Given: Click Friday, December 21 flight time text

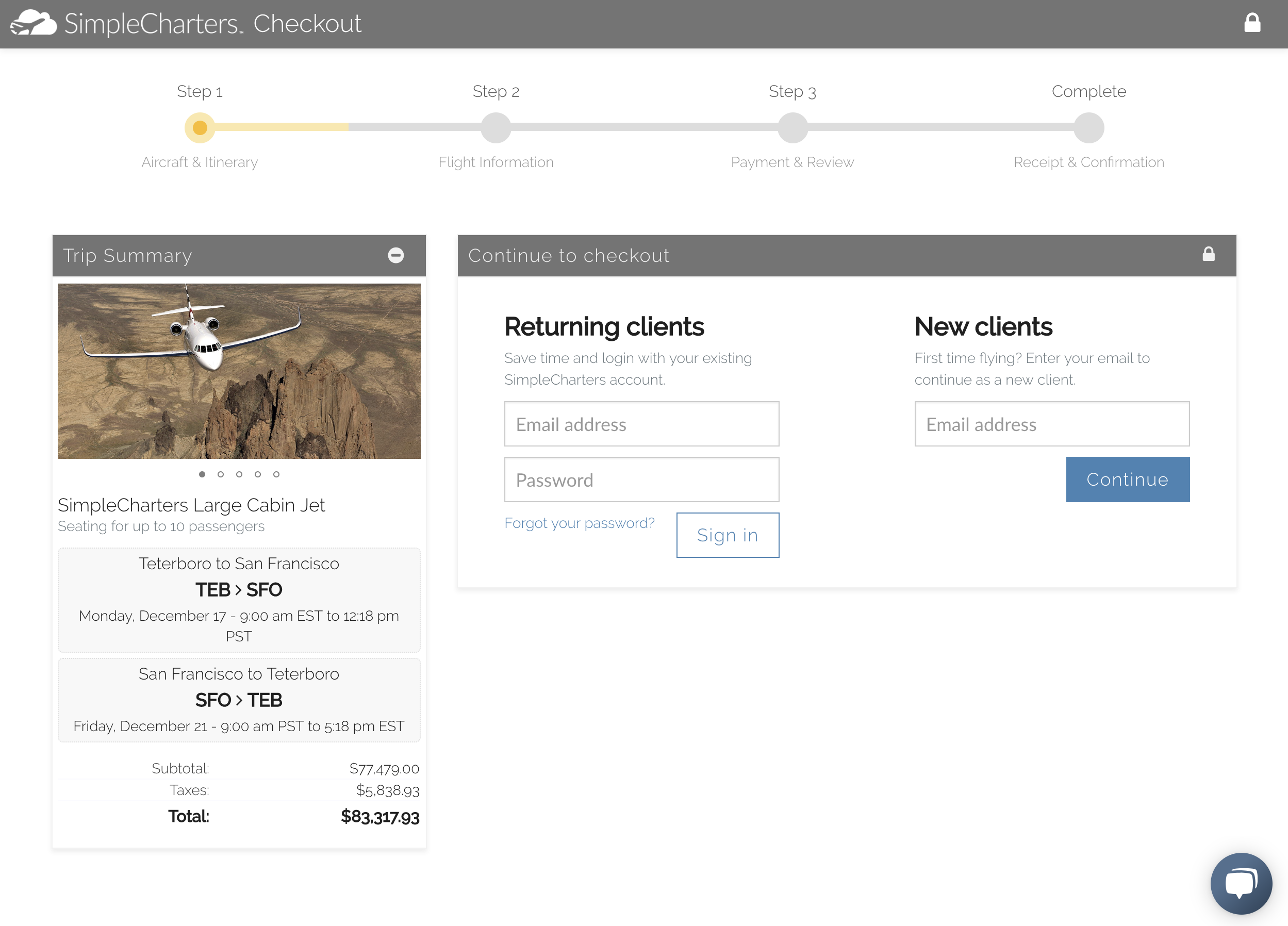Looking at the screenshot, I should pos(239,726).
